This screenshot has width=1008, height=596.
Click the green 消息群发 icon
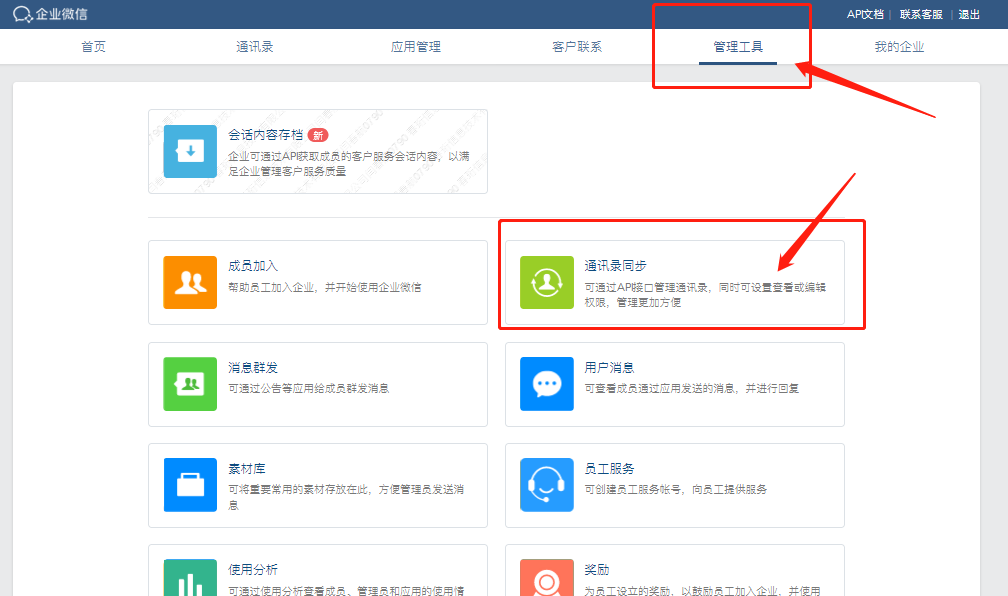coord(190,384)
